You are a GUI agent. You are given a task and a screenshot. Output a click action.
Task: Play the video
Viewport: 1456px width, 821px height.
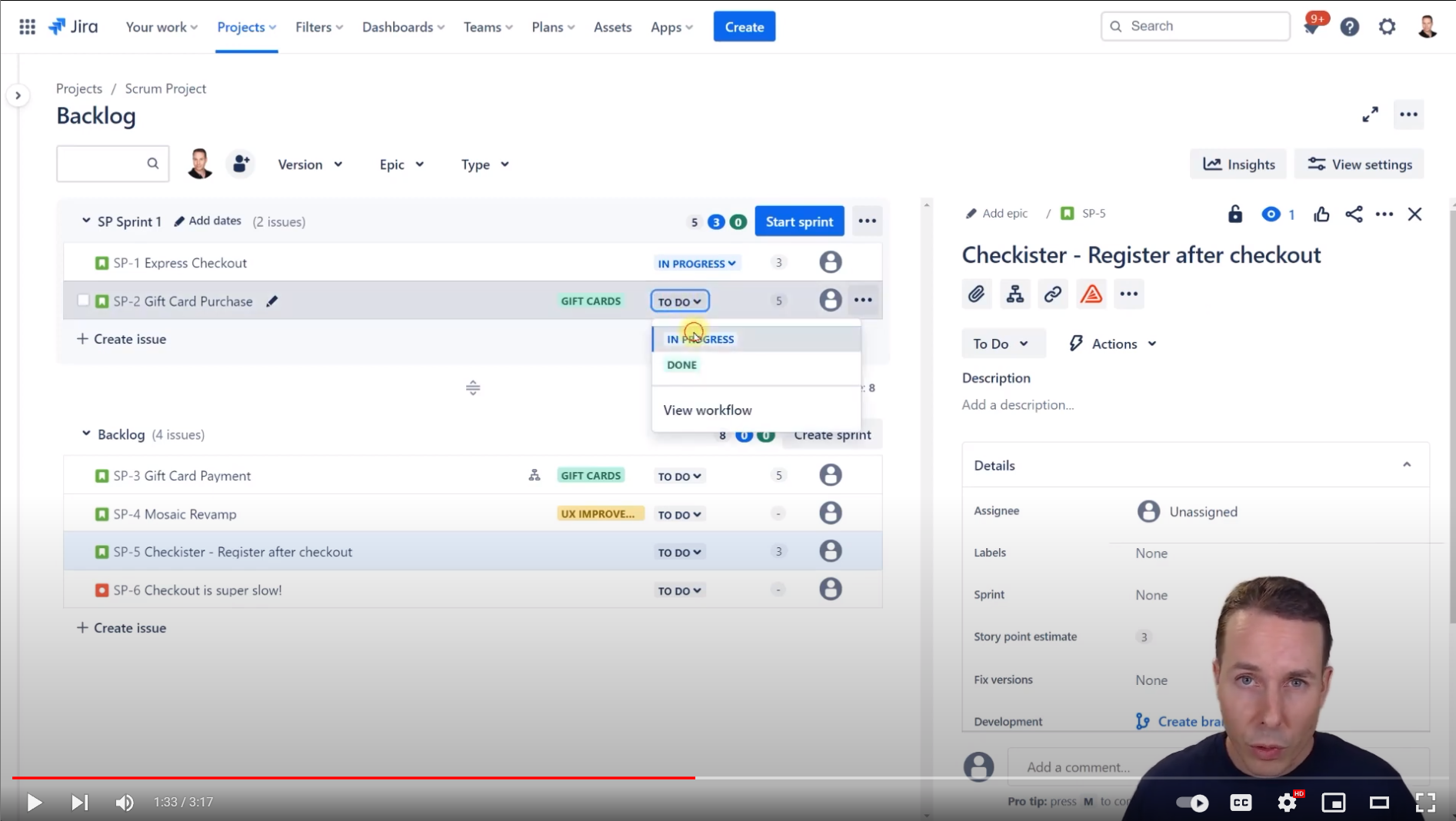tap(34, 803)
